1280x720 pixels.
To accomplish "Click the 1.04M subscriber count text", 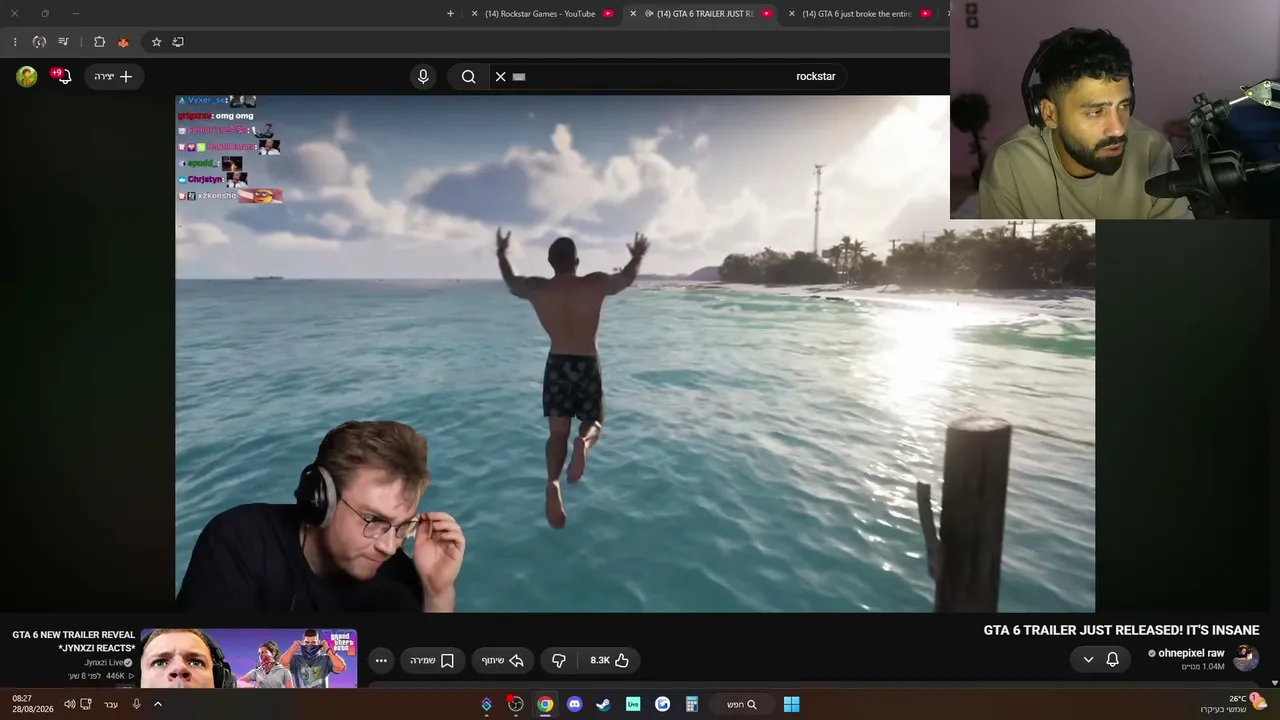I will [x=1202, y=667].
